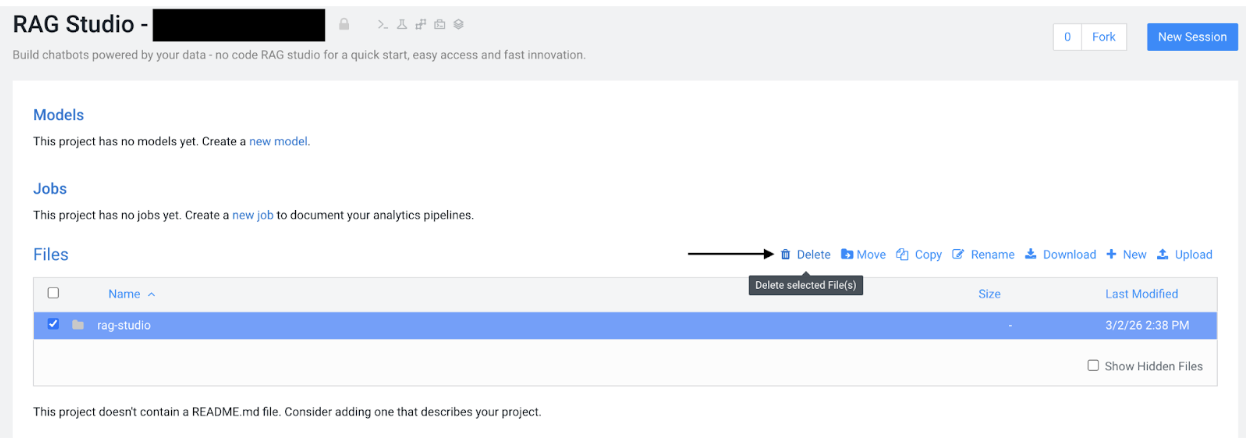Sort files by Name column

point(125,294)
